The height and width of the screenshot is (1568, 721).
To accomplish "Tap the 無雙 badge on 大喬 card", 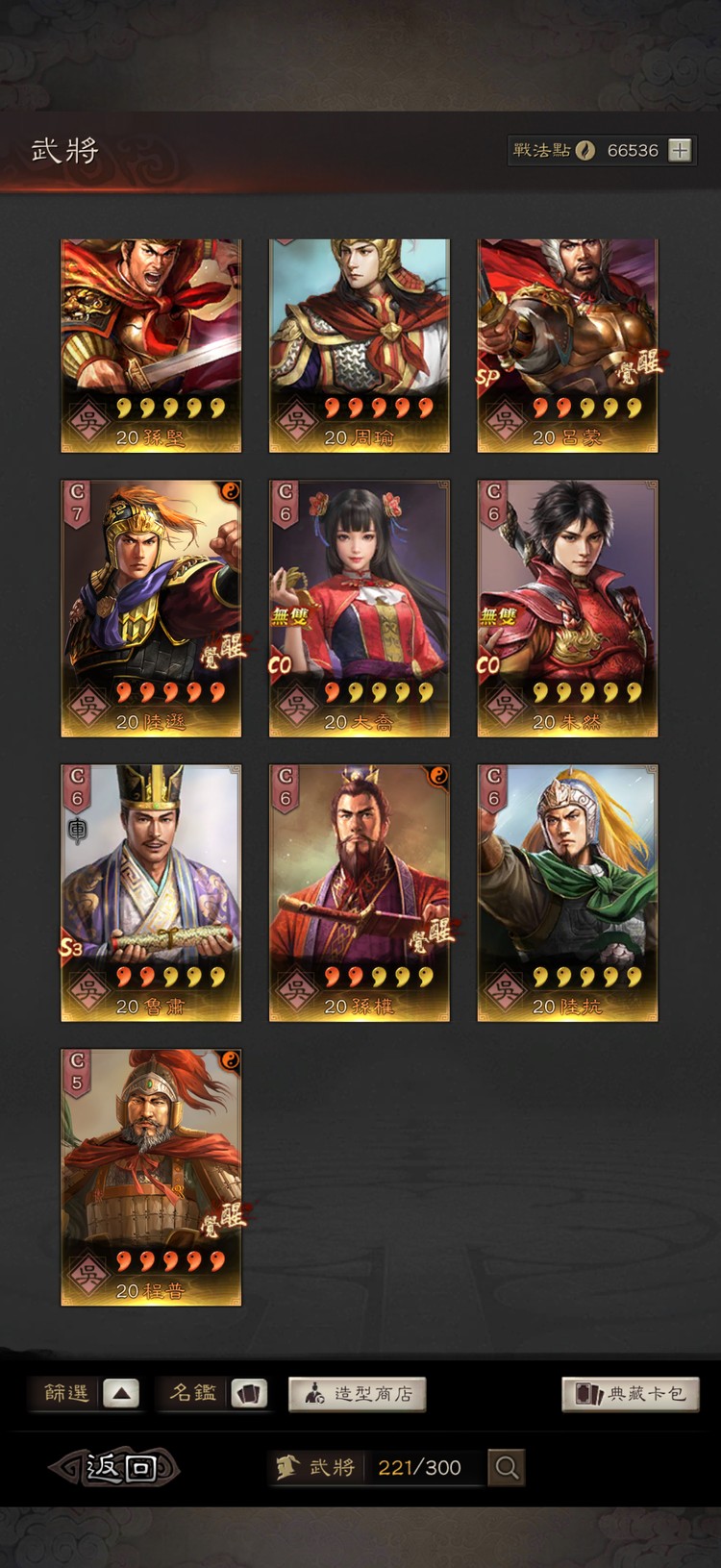I will (x=288, y=615).
